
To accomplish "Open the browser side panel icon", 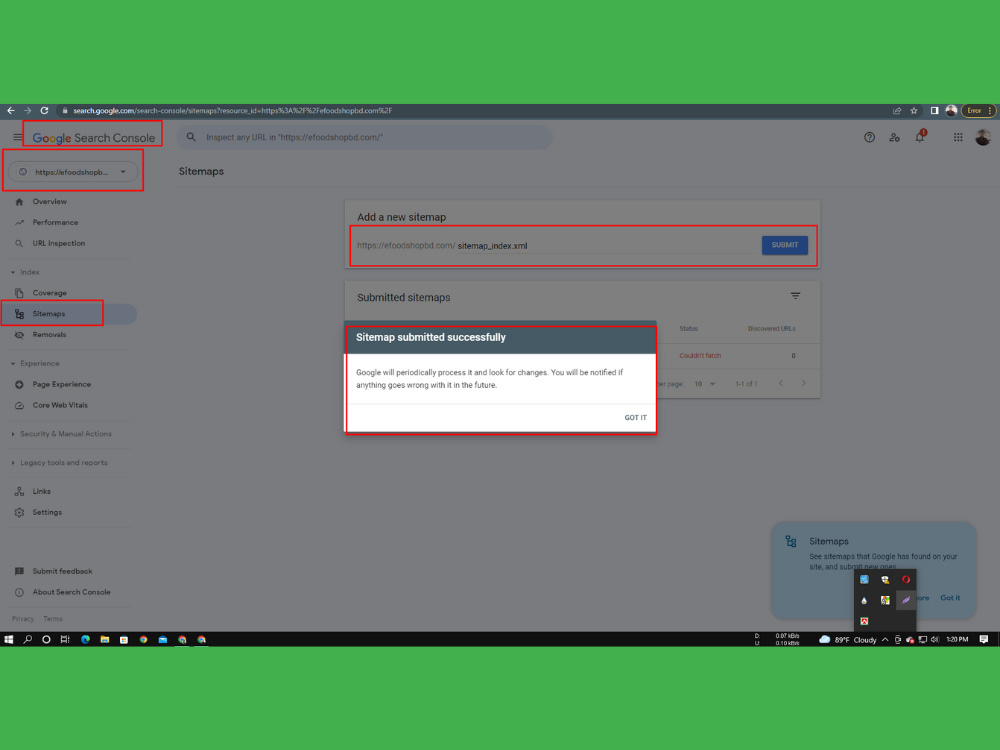I will [x=934, y=110].
